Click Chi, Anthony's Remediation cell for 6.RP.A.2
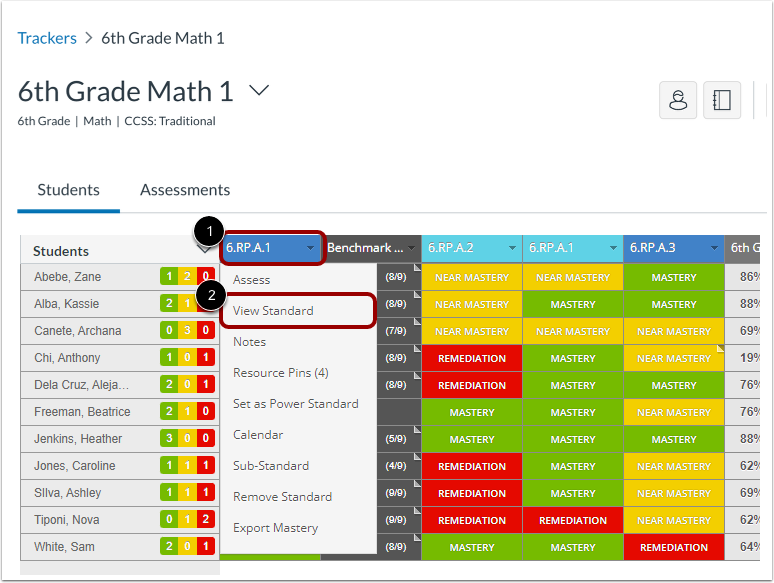 (x=472, y=358)
